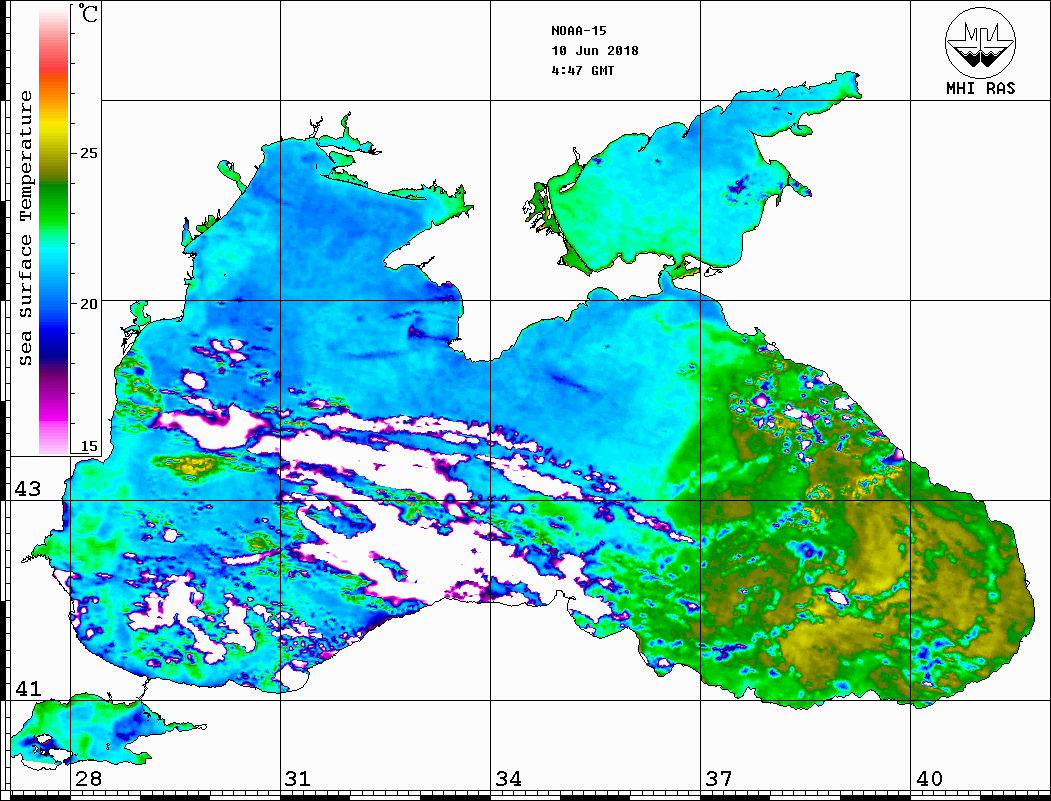The height and width of the screenshot is (801, 1051).
Task: Click the MHI RAS circular logo
Action: 980,42
